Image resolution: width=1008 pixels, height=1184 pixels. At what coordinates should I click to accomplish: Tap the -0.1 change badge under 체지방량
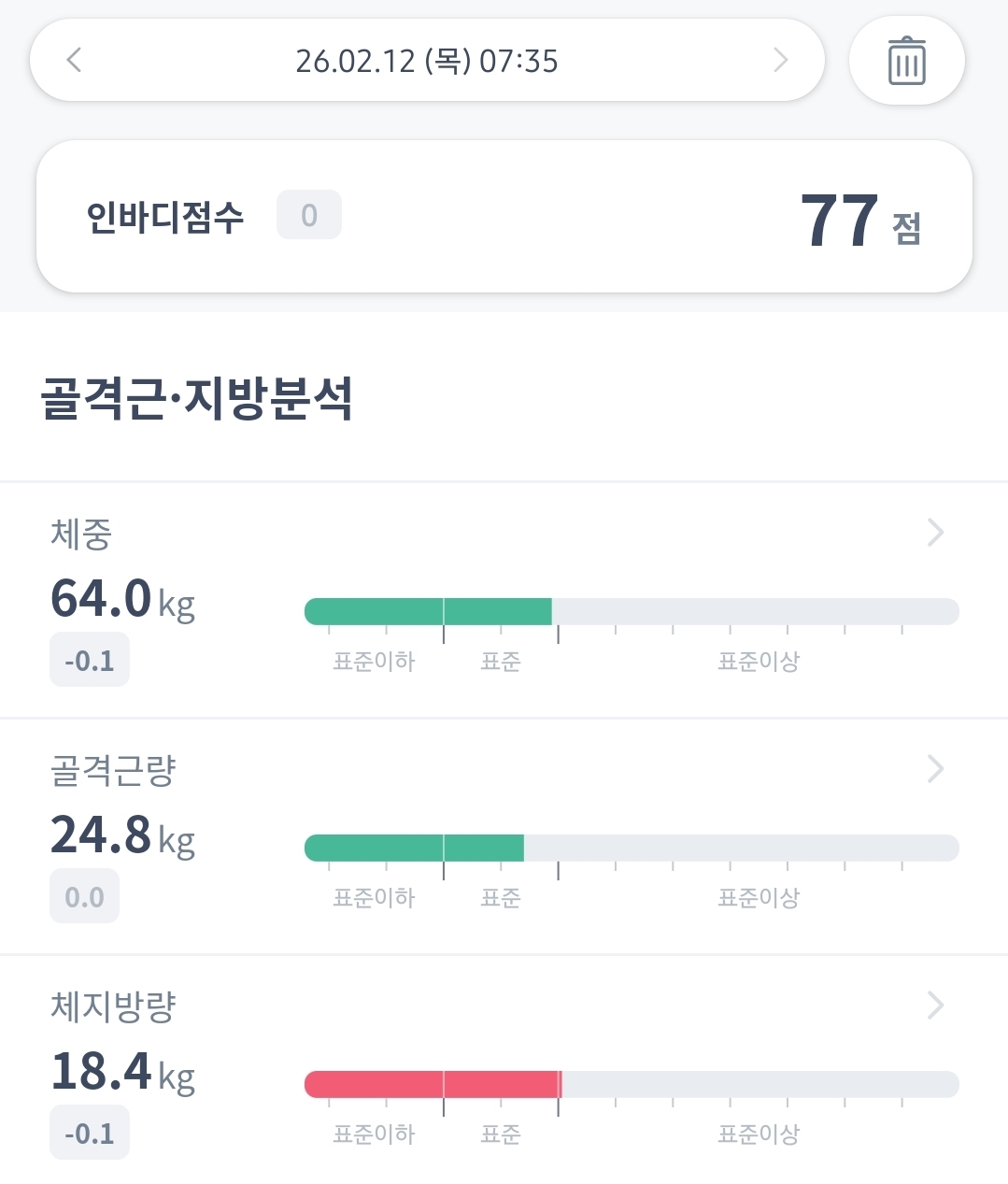pos(89,1134)
